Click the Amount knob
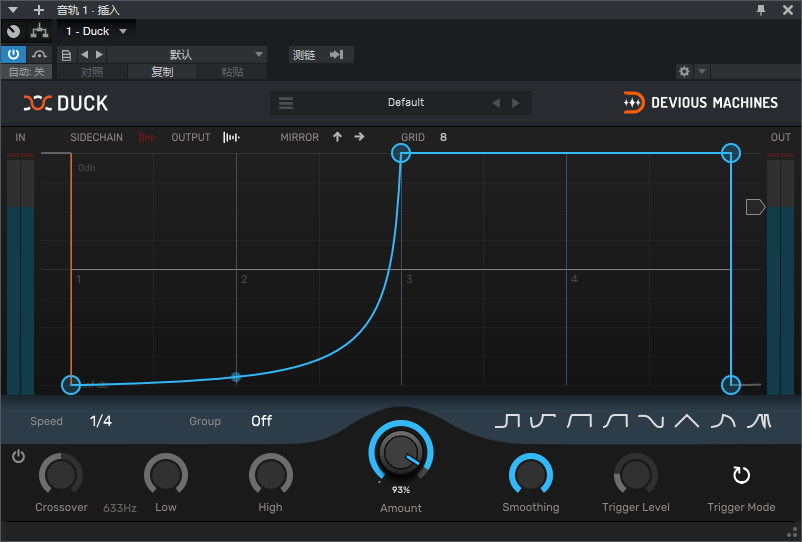Screen dimensions: 802x542 click(401, 452)
